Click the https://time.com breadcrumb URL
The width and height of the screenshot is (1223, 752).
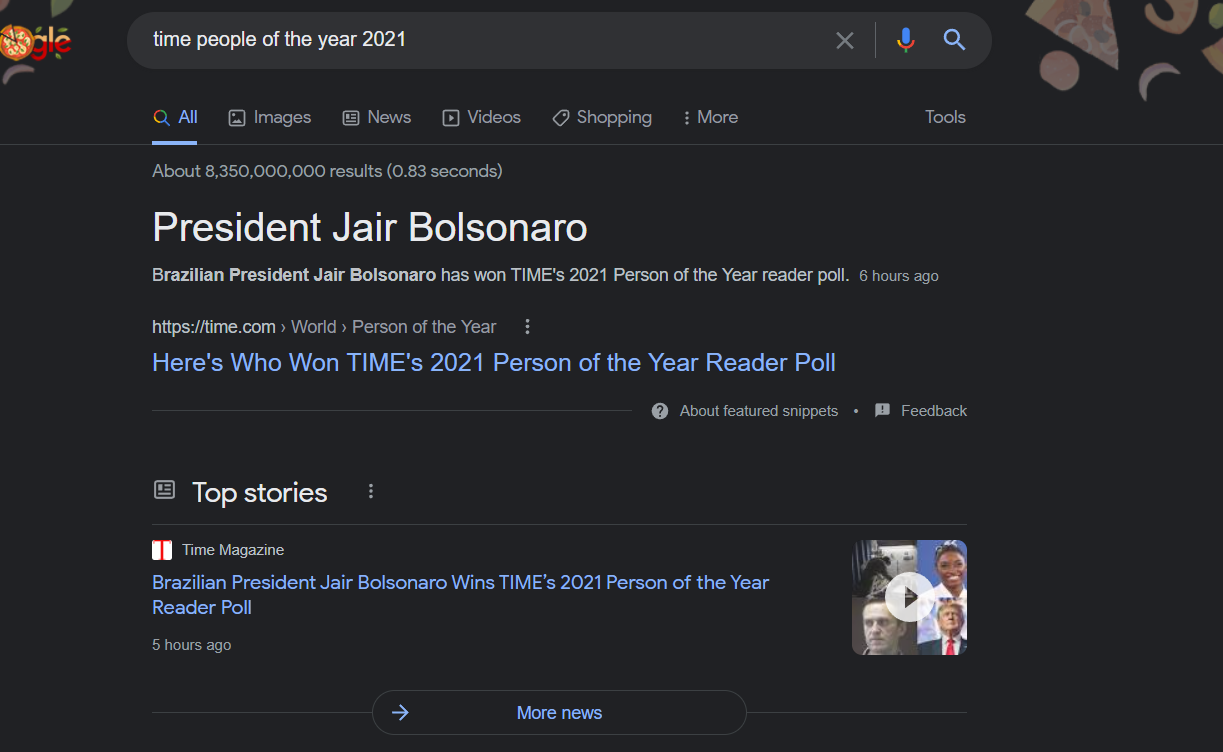pyautogui.click(x=214, y=327)
